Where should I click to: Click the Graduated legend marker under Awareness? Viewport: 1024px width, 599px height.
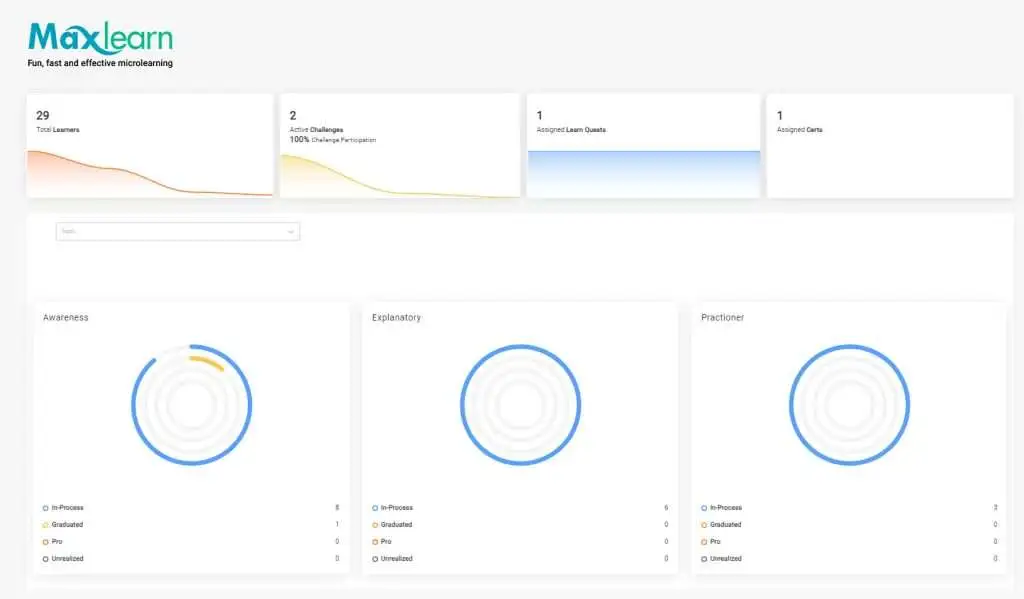click(x=44, y=524)
